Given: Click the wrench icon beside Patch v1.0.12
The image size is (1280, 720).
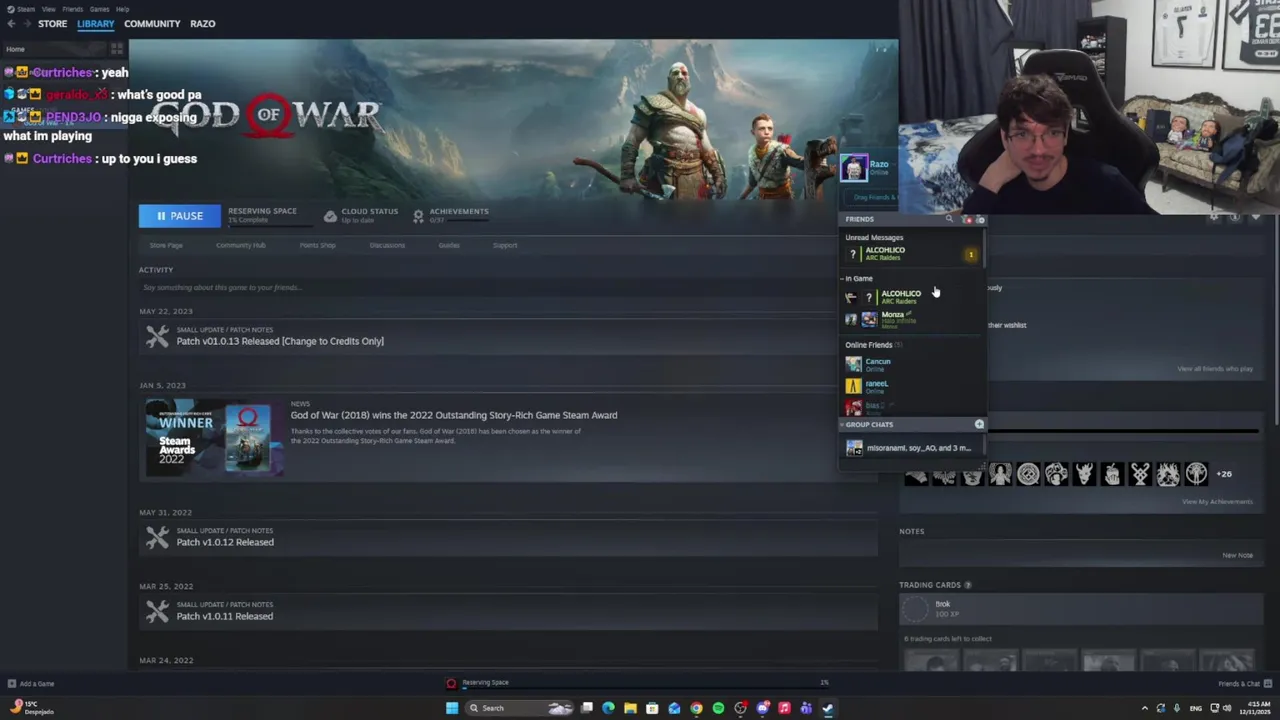Looking at the screenshot, I should pos(157,538).
